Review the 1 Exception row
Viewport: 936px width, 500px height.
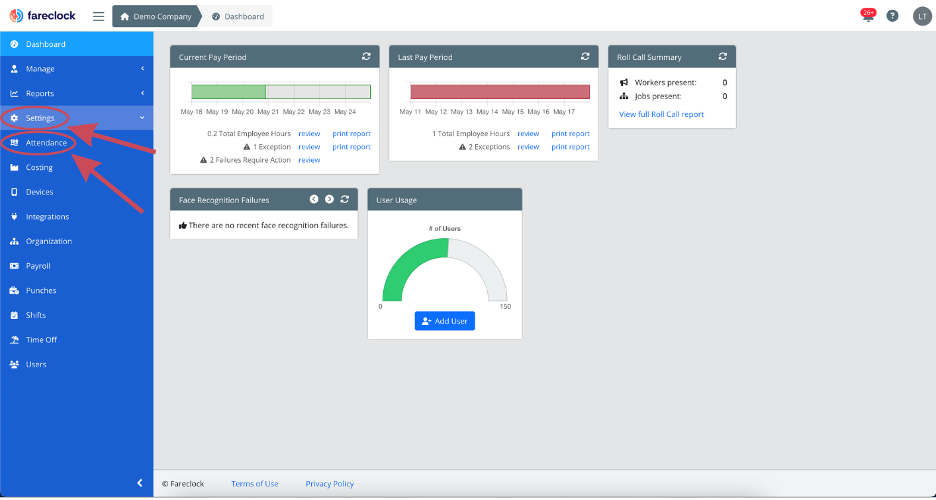point(309,147)
